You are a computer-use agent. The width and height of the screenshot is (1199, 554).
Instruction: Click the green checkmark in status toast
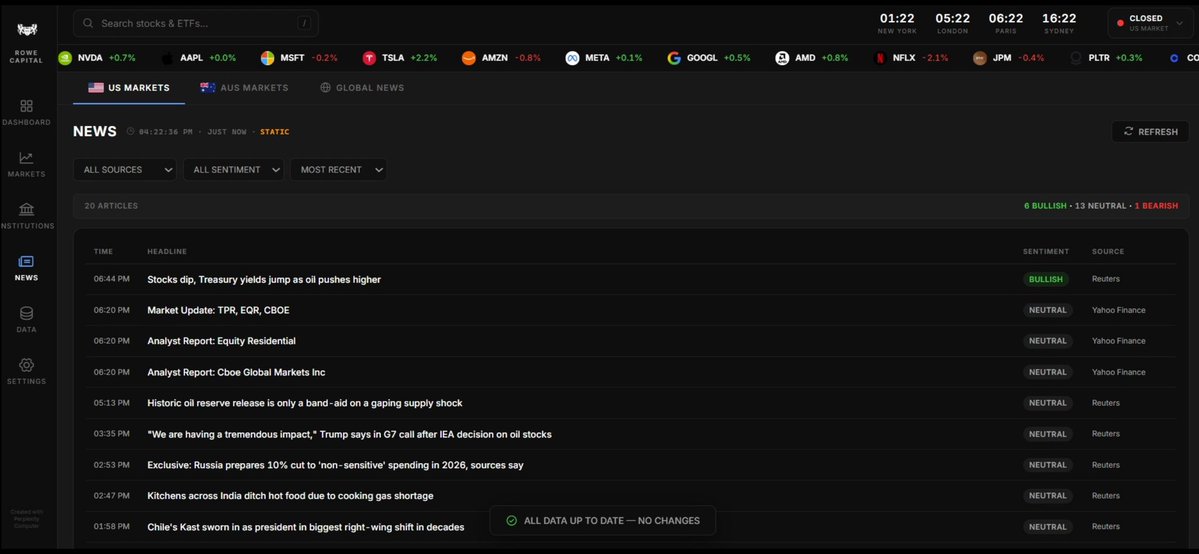512,521
